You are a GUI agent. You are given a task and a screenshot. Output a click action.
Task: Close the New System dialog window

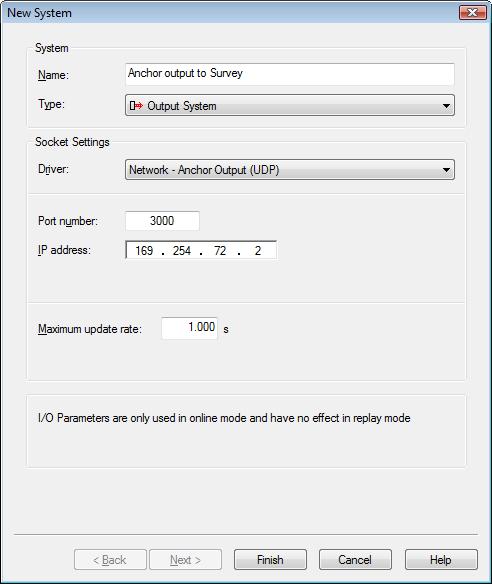pos(473,13)
